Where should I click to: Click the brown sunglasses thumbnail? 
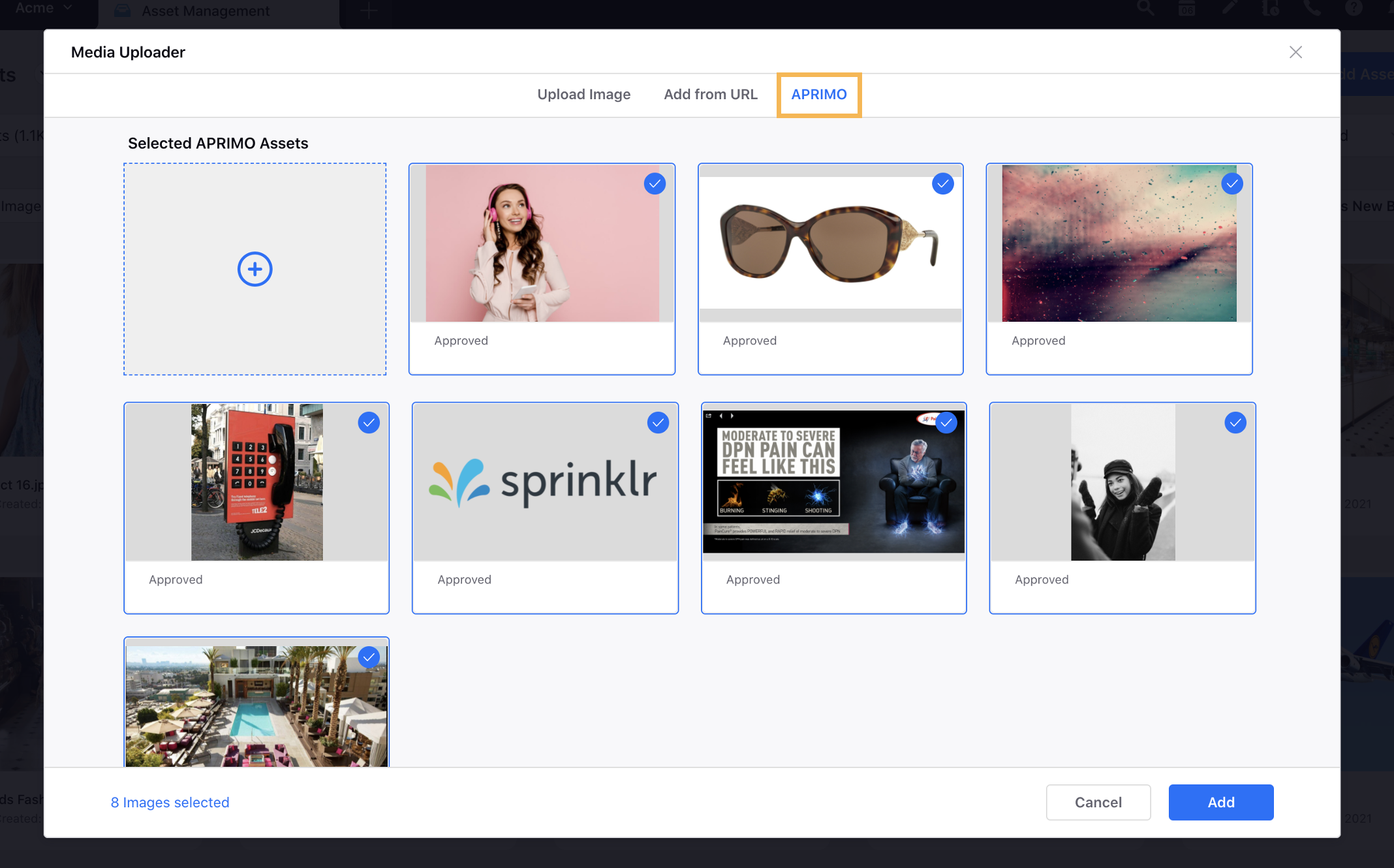click(830, 243)
